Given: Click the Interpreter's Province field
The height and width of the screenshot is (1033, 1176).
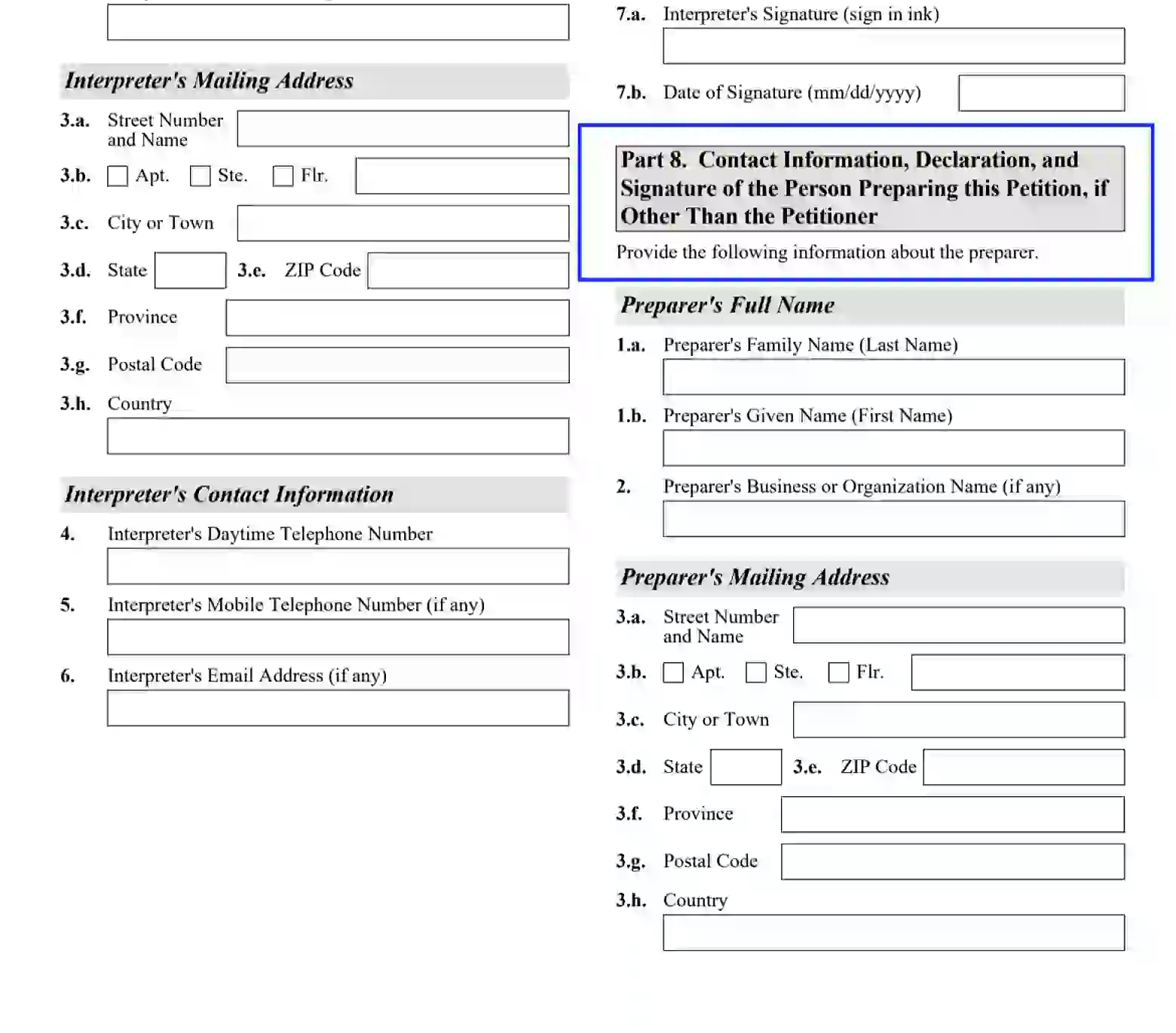Looking at the screenshot, I should 397,317.
